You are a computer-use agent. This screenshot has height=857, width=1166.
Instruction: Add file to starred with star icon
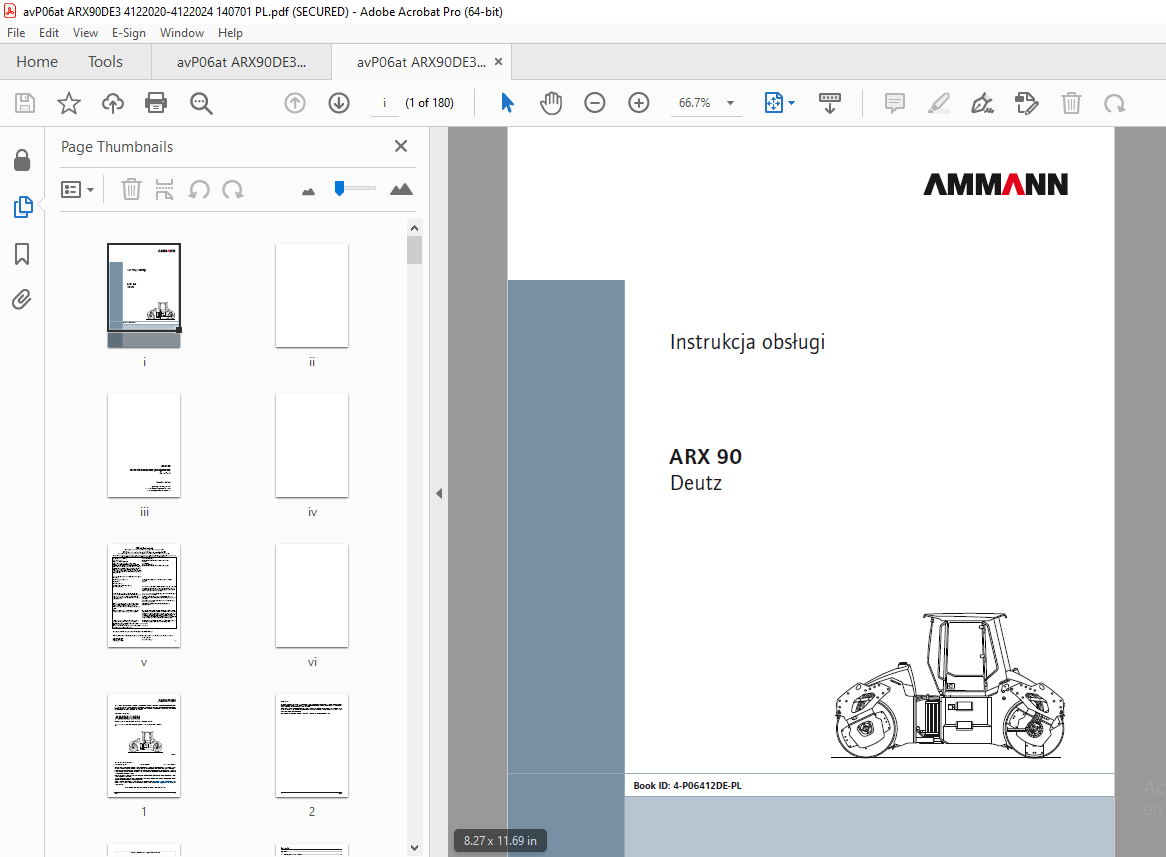click(68, 103)
